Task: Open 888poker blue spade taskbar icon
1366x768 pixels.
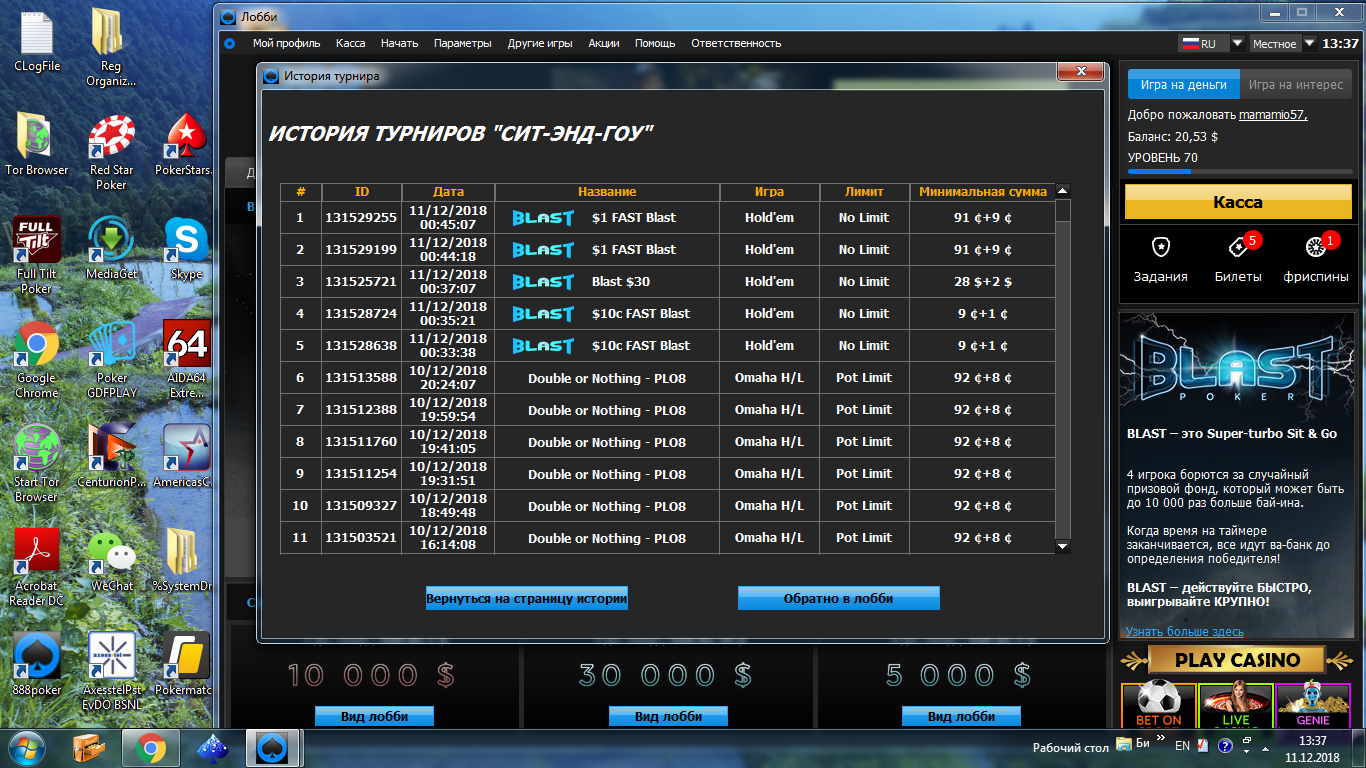Action: [271, 748]
